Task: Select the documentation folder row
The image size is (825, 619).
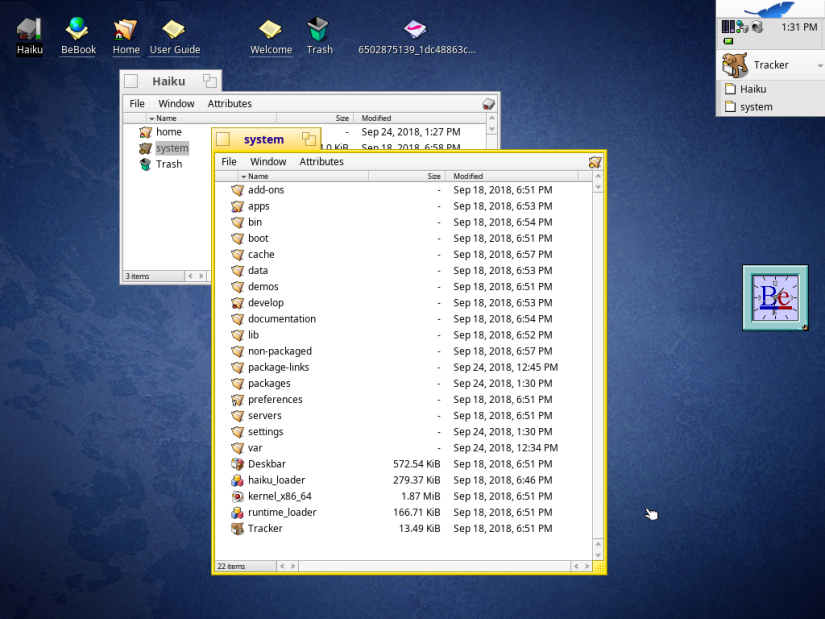Action: coord(404,319)
